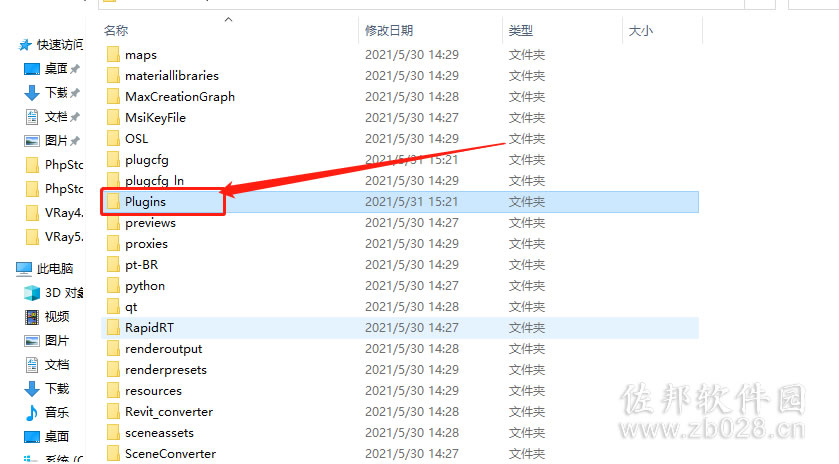The image size is (839, 464).
Task: Open the VRay4 folder in sidebar
Action: pyautogui.click(x=64, y=212)
